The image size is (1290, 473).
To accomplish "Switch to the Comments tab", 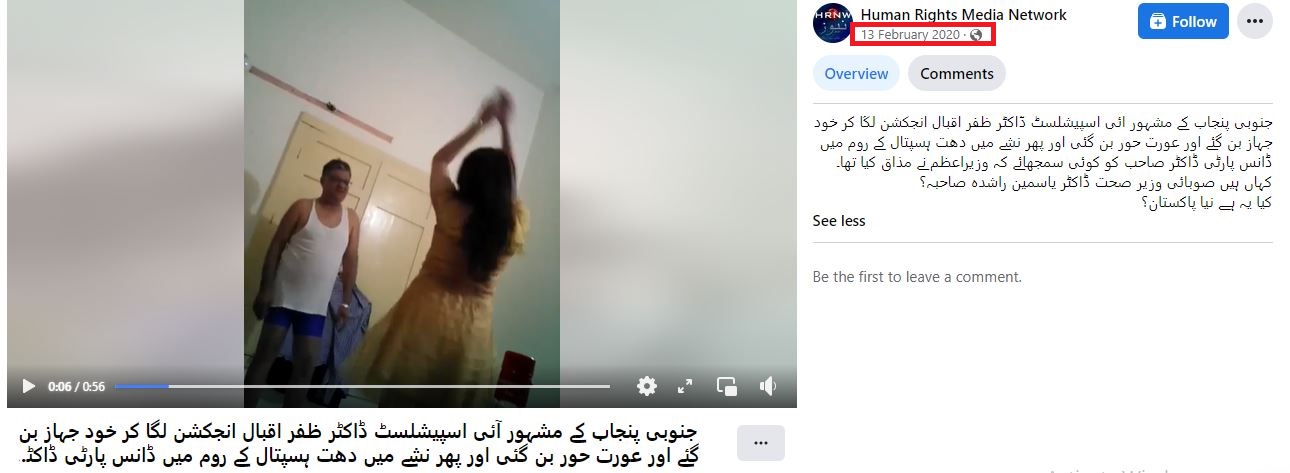I will click(x=957, y=73).
